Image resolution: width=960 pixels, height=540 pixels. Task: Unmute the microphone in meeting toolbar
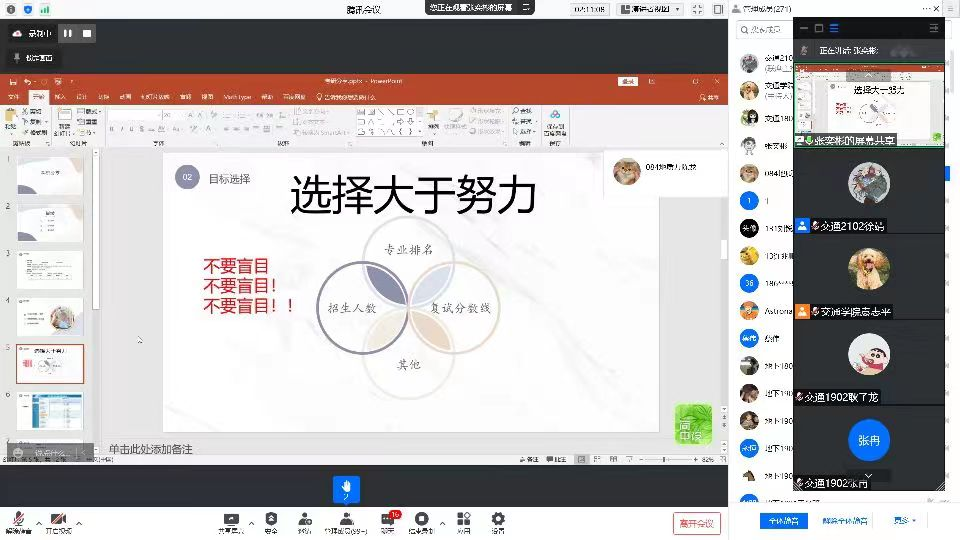click(17, 521)
